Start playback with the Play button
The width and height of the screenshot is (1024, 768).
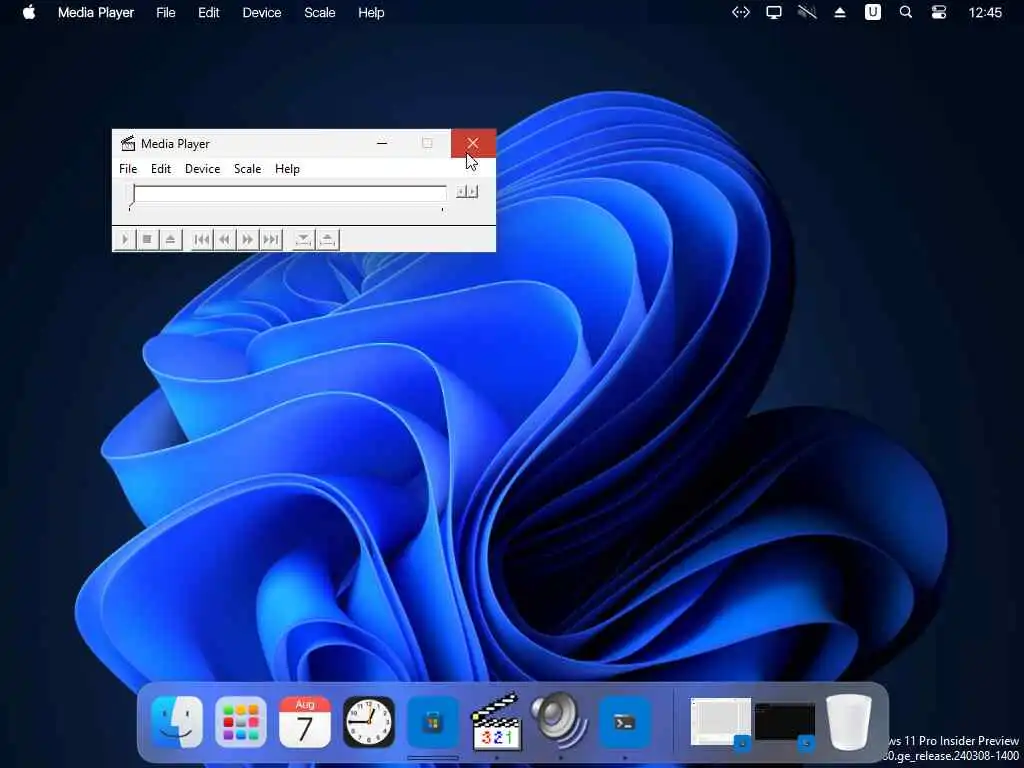coord(125,240)
